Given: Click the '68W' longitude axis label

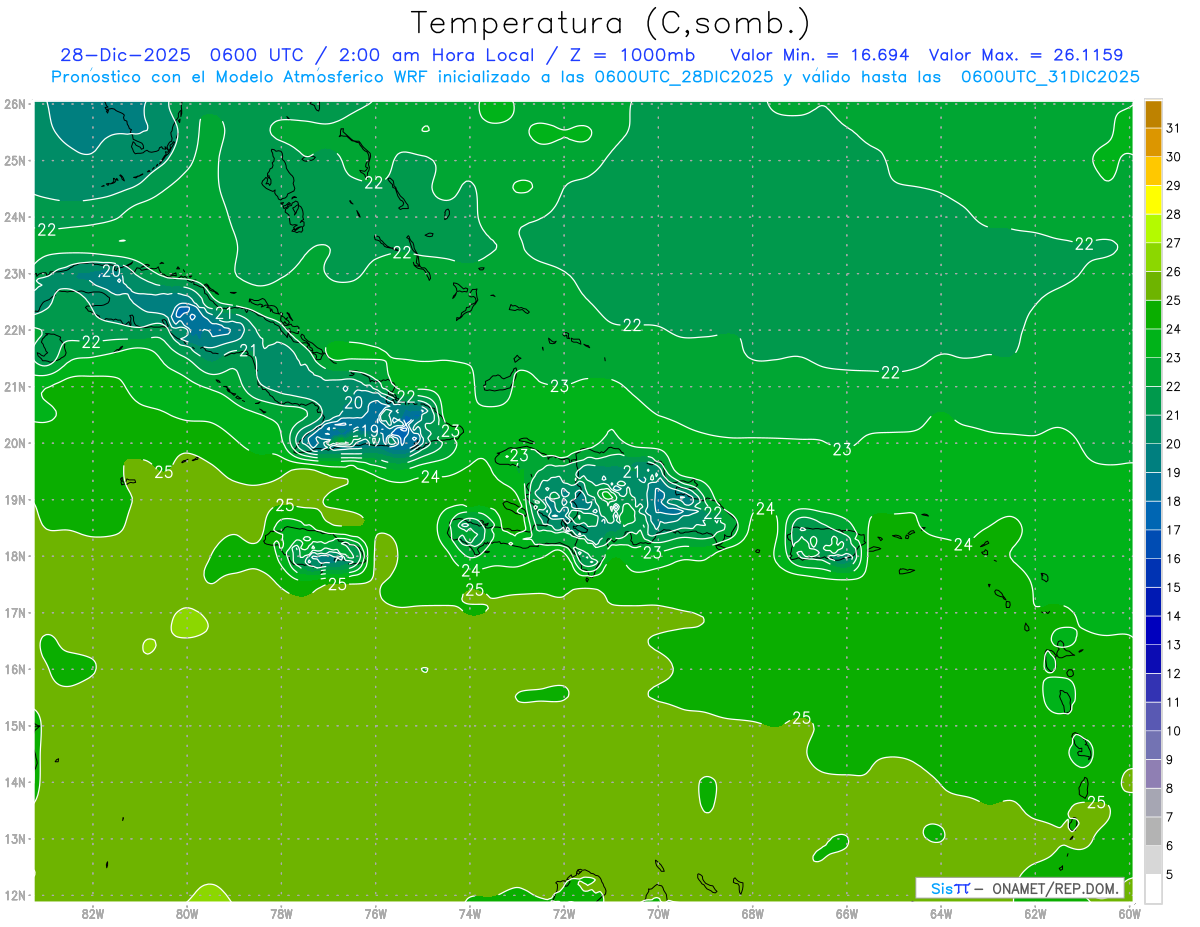Looking at the screenshot, I should 753,913.
